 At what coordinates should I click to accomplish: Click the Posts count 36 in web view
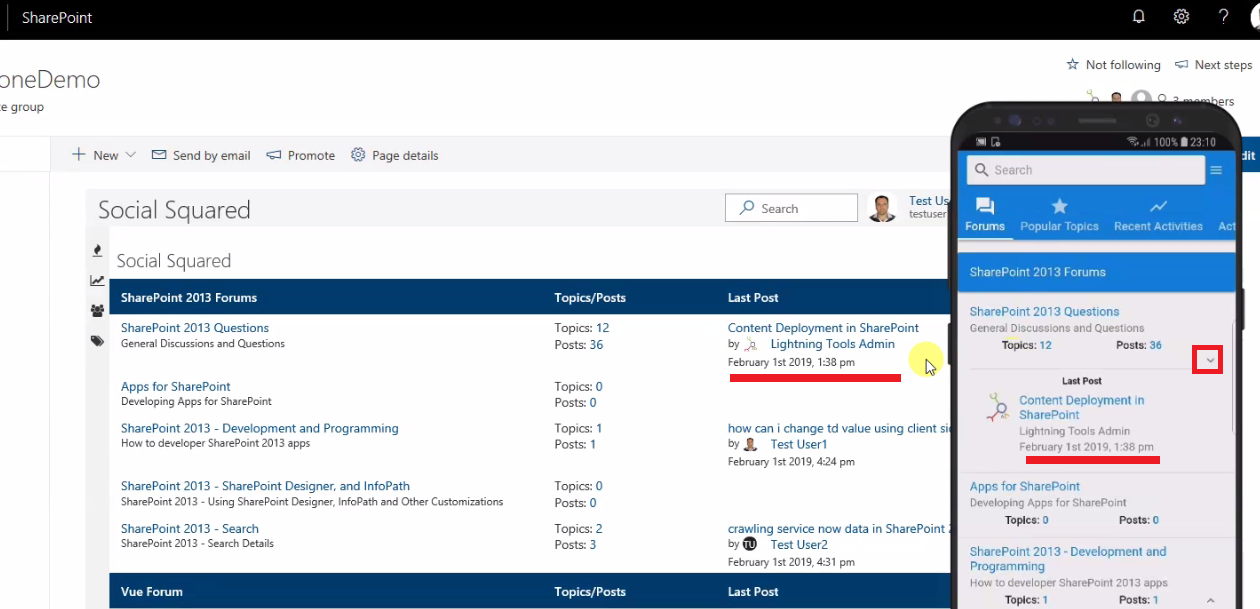pyautogui.click(x=596, y=345)
